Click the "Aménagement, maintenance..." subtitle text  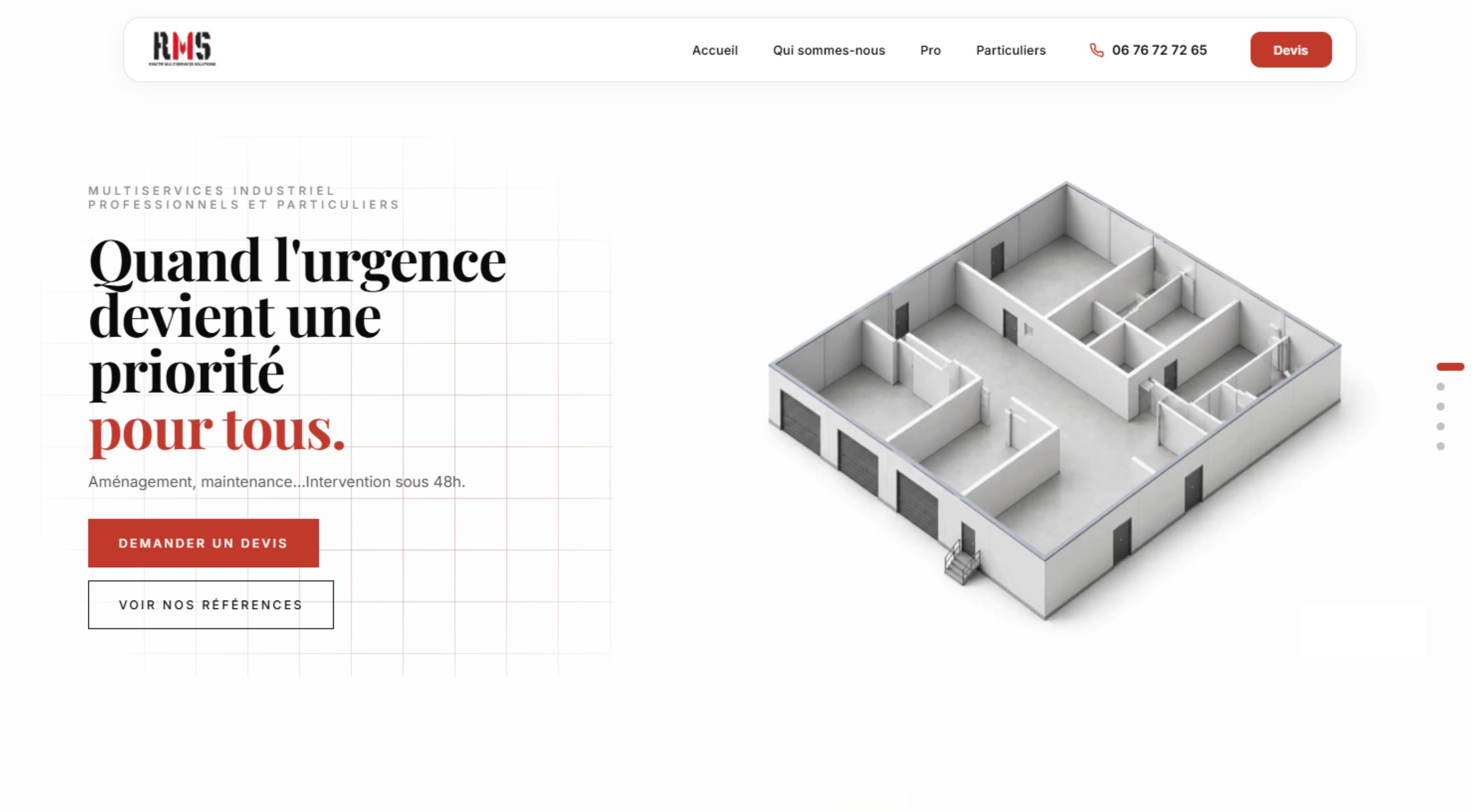(x=277, y=482)
